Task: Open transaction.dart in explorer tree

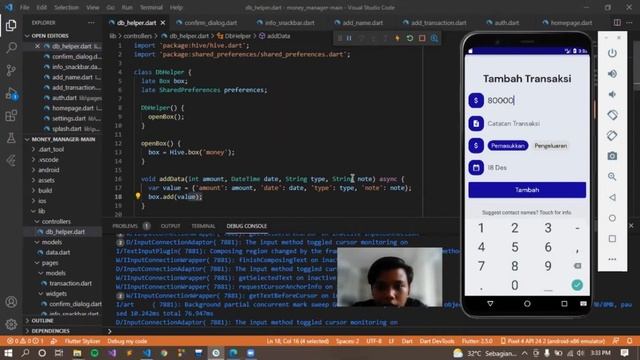Action: coord(70,283)
